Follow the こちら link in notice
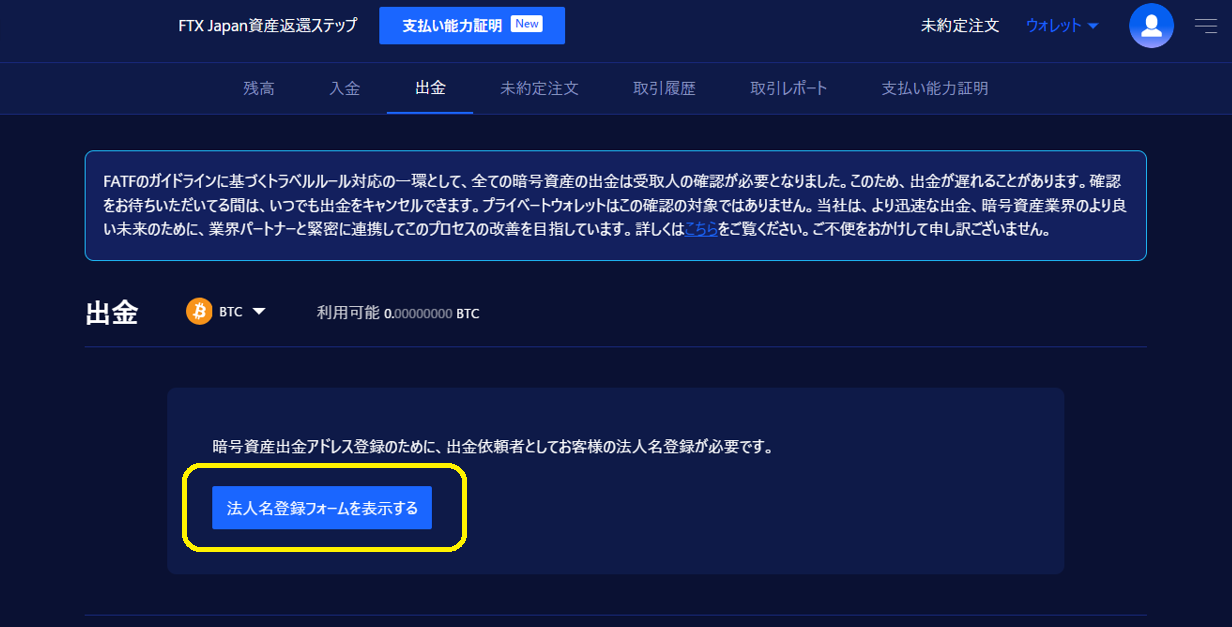The height and width of the screenshot is (627, 1232). (701, 230)
